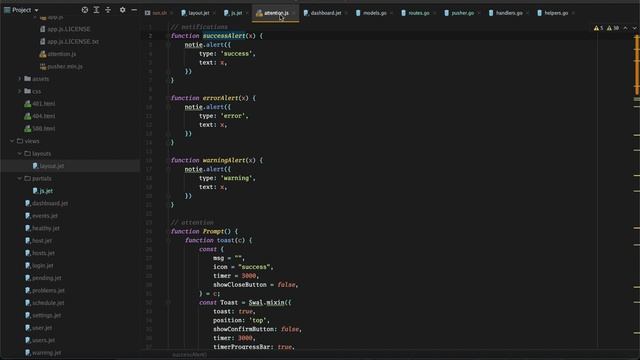Select host.jet in project tree
The width and height of the screenshot is (640, 360).
click(38, 241)
